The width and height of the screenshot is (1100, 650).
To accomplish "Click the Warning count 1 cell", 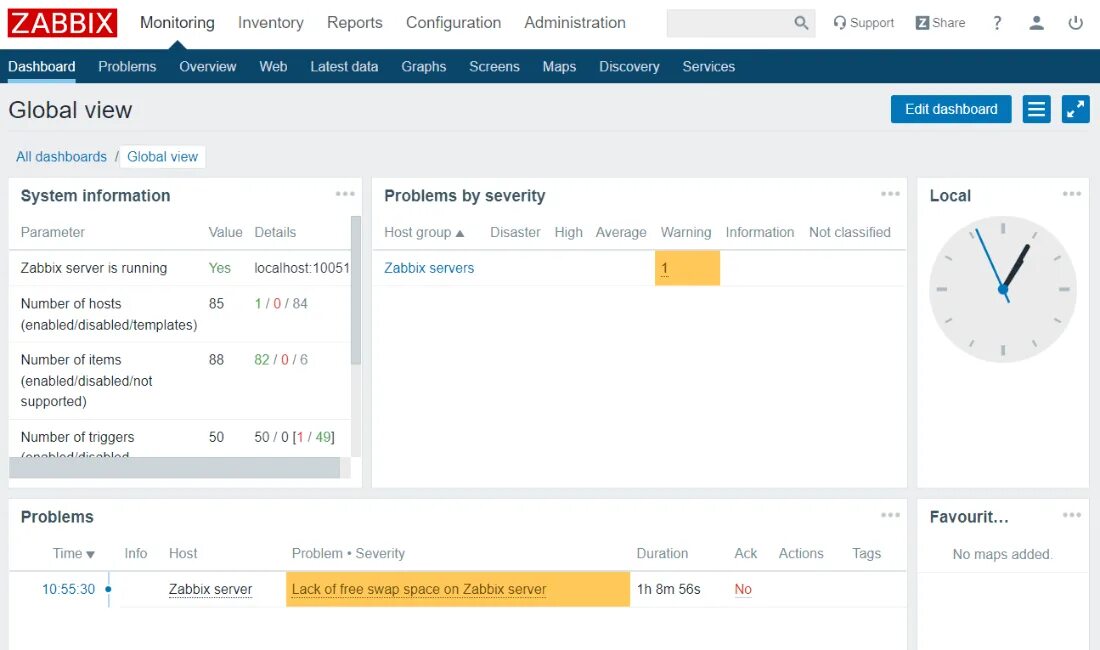I will 688,268.
